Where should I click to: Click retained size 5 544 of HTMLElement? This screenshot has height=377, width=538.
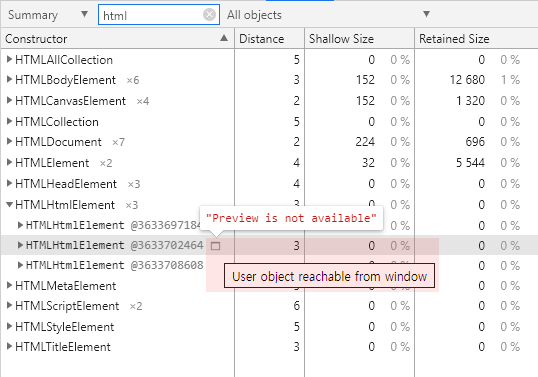(x=470, y=163)
